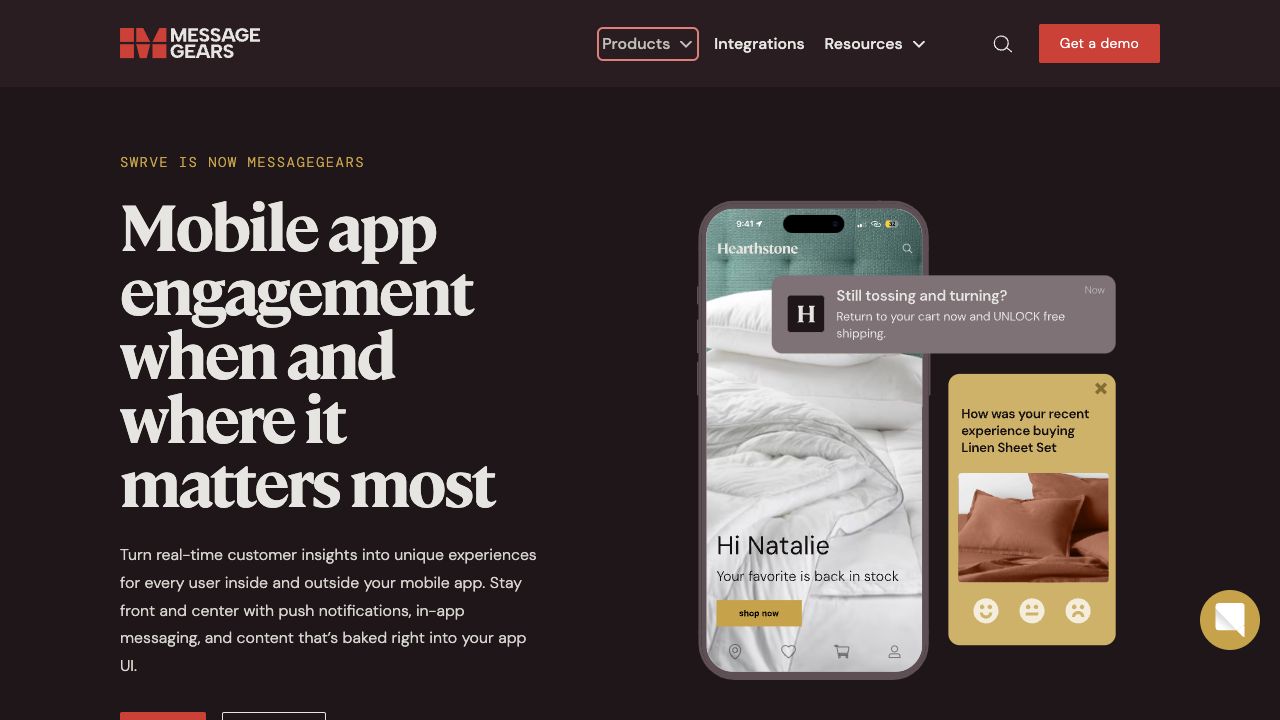This screenshot has height=720, width=1280.
Task: Click the Hearthstone push notification banner
Action: point(943,314)
